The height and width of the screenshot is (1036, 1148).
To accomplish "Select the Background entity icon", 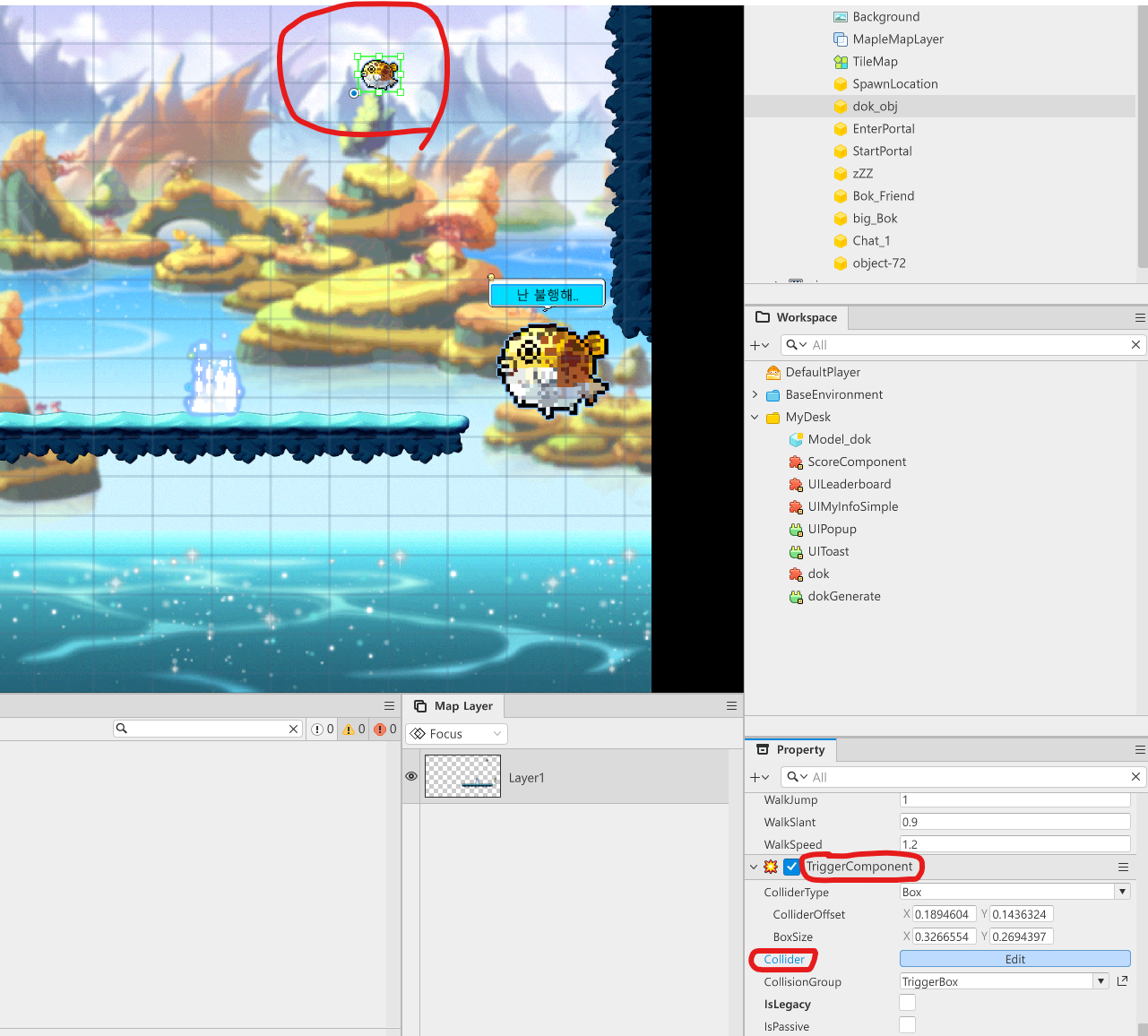I will tap(841, 17).
